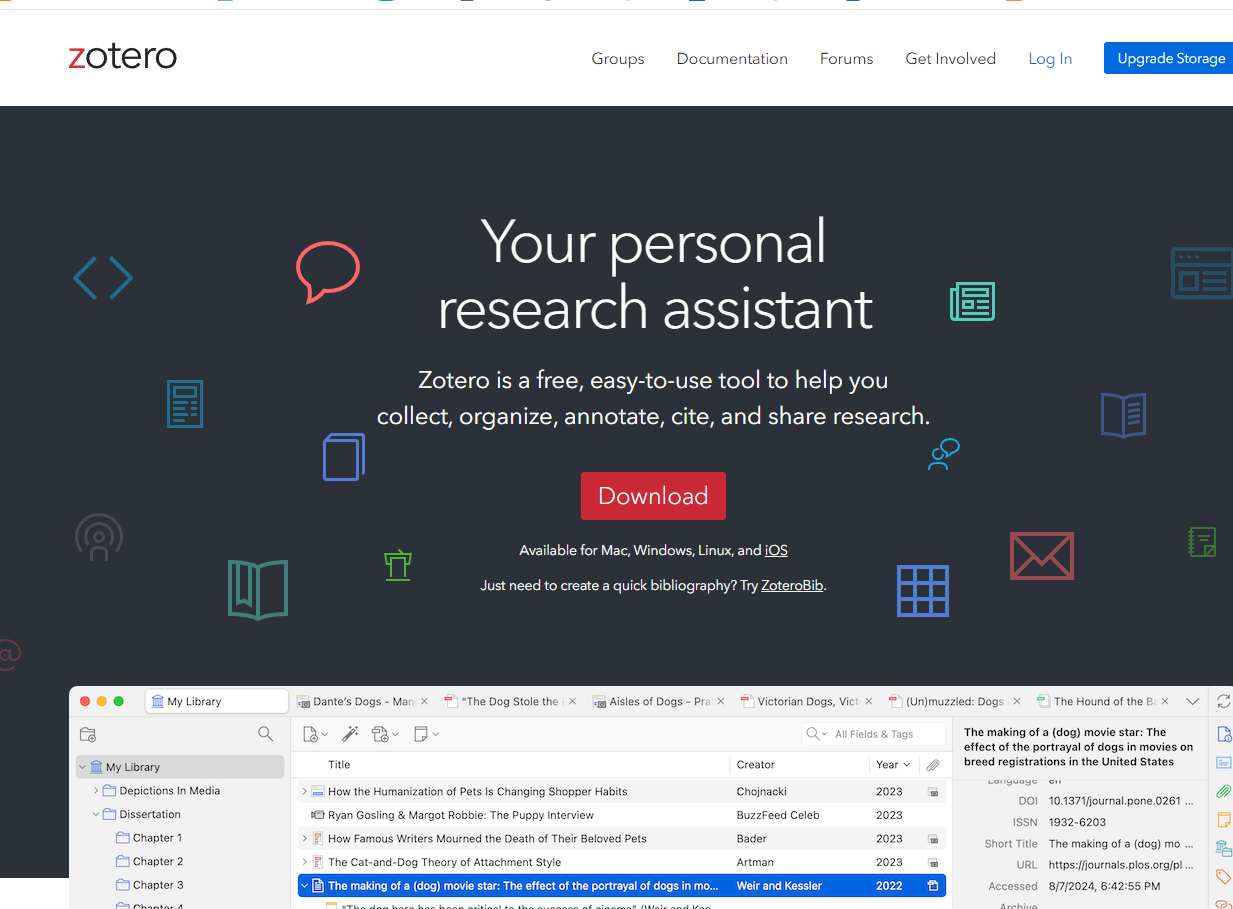The width and height of the screenshot is (1233, 909).
Task: Click PDF icon in Weir and Kessler row
Action: pos(933,886)
